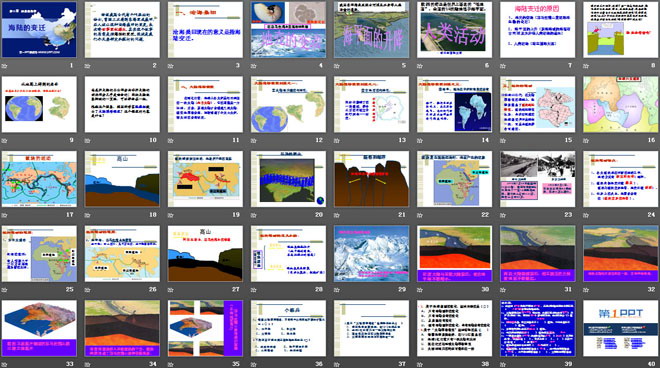Click the animation star under slide 23

(x=503, y=215)
